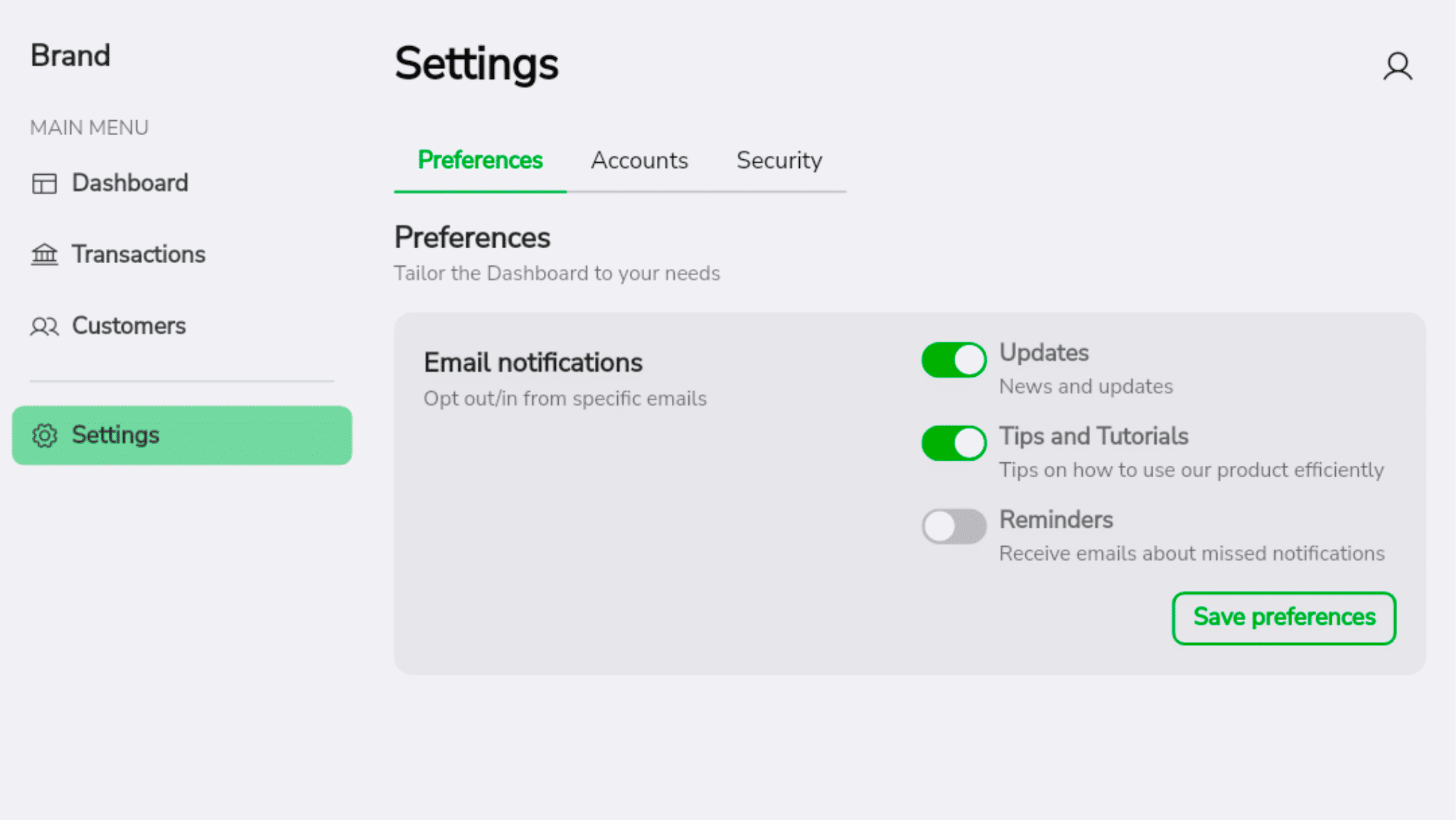Open the Security tab

779,161
